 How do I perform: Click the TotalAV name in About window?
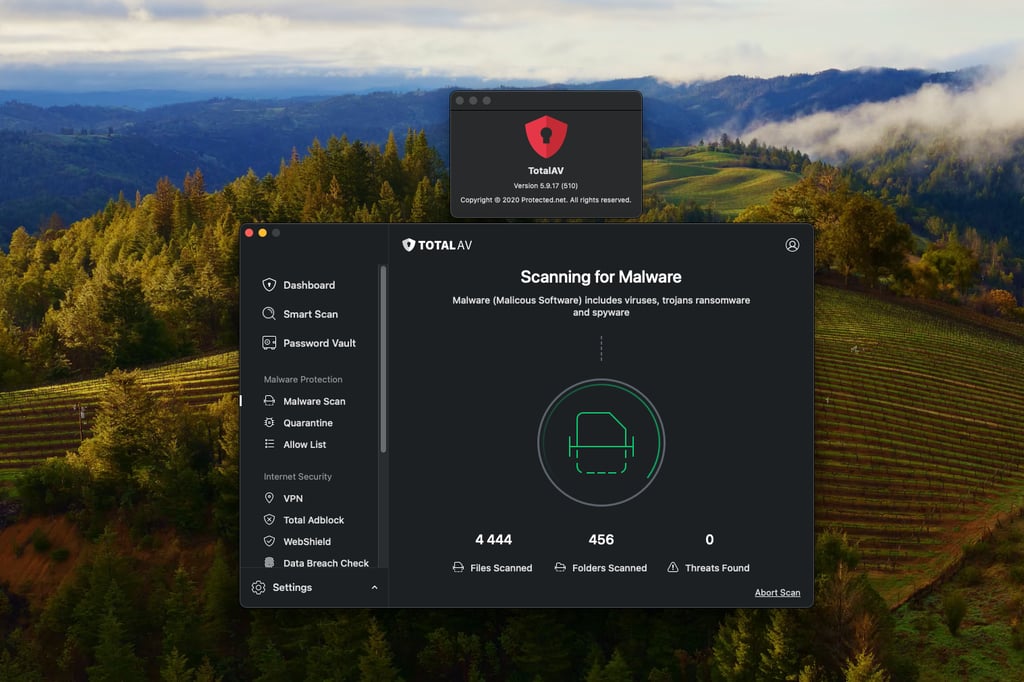546,170
